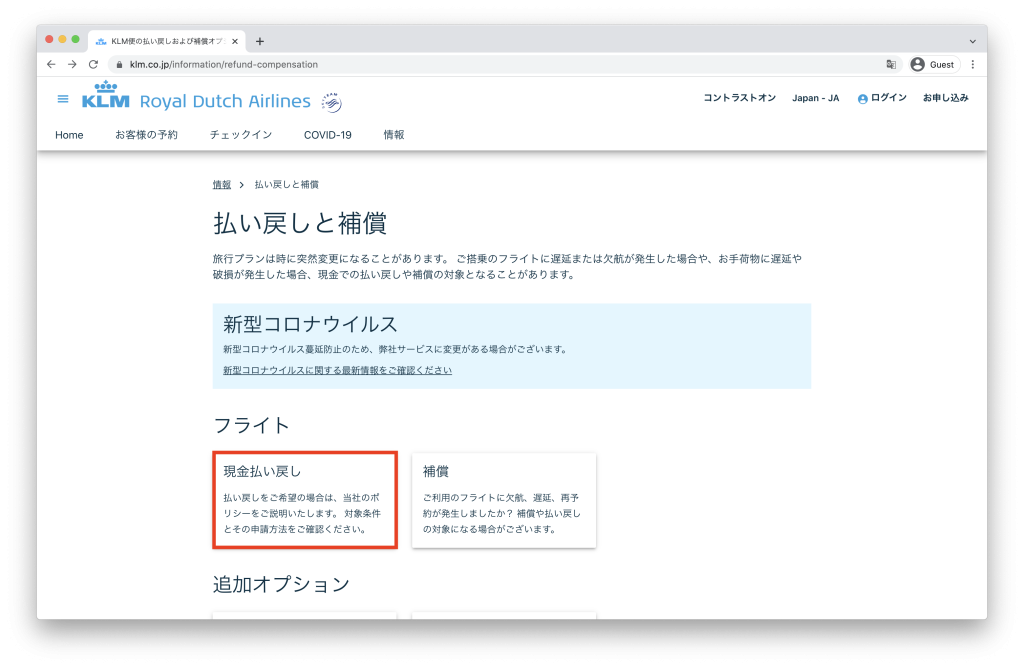The image size is (1024, 668).
Task: Open the Guest profile button
Action: click(x=933, y=64)
